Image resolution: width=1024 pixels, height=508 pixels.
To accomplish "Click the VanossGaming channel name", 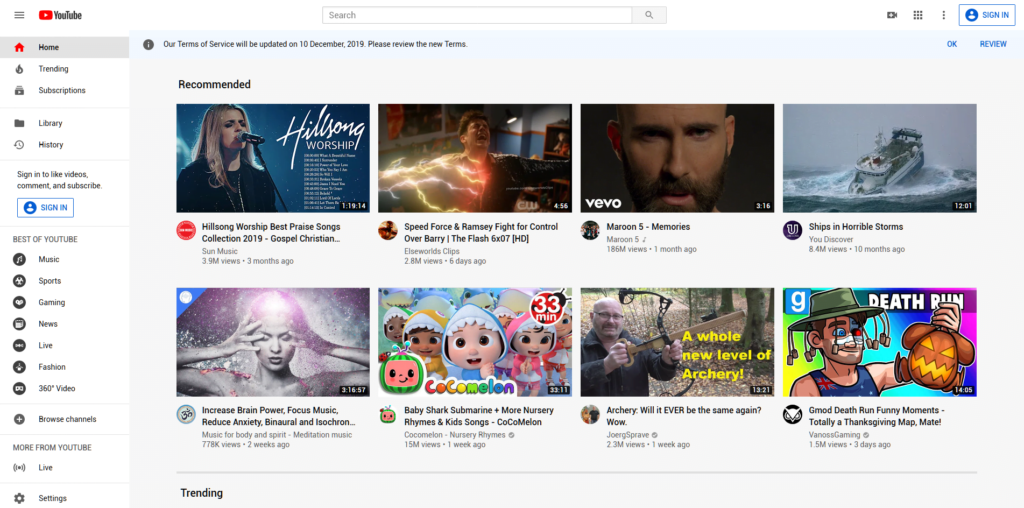I will (835, 435).
